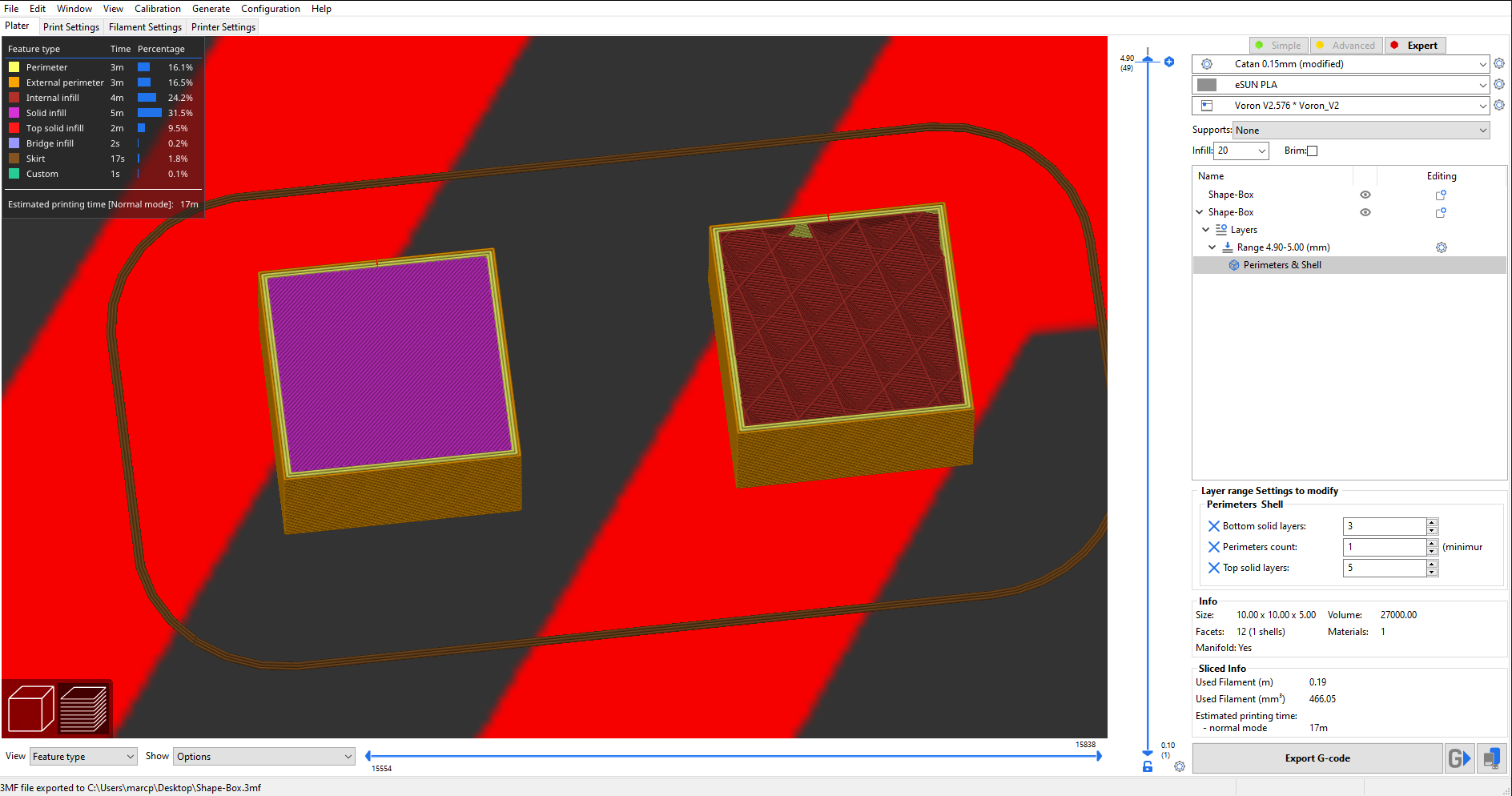This screenshot has height=796, width=1512.
Task: Click the Perimeters count input field
Action: click(1385, 547)
